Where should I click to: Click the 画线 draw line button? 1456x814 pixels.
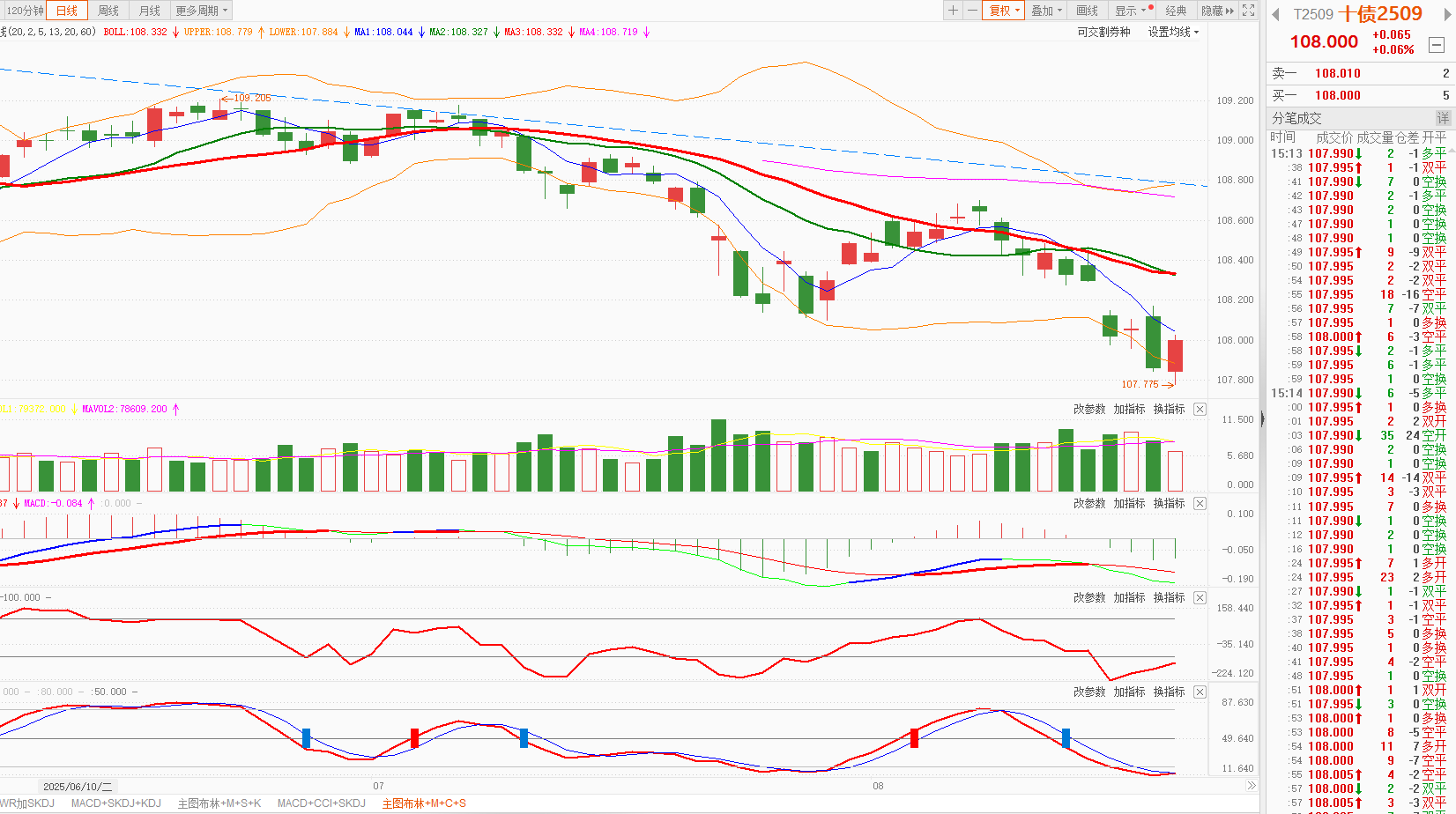tap(1088, 11)
